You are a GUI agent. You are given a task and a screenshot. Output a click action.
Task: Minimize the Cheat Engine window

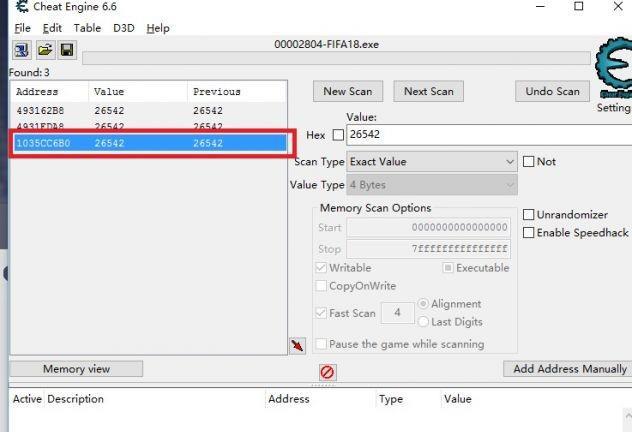[x=541, y=6]
